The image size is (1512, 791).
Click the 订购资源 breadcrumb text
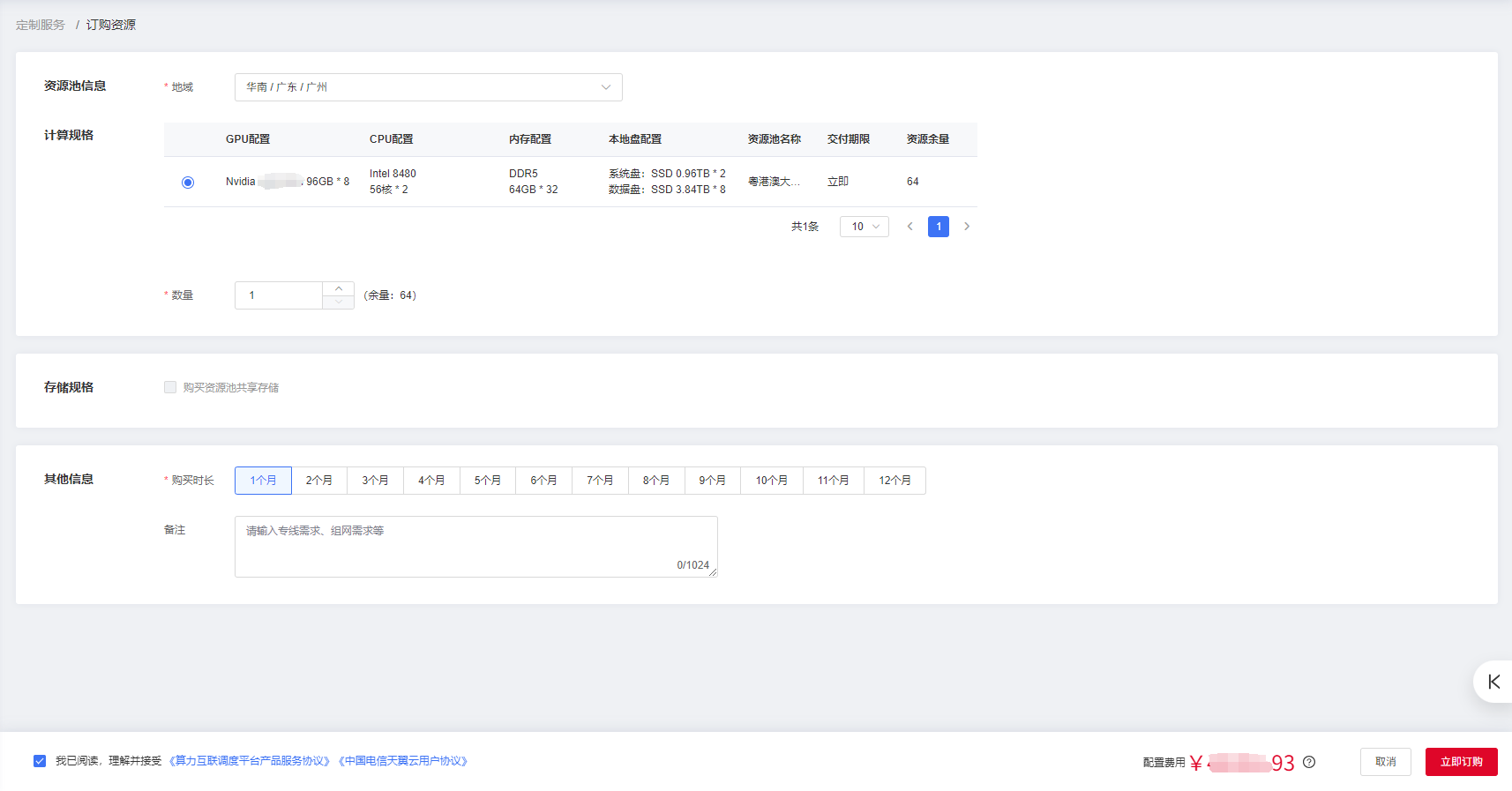click(x=111, y=25)
